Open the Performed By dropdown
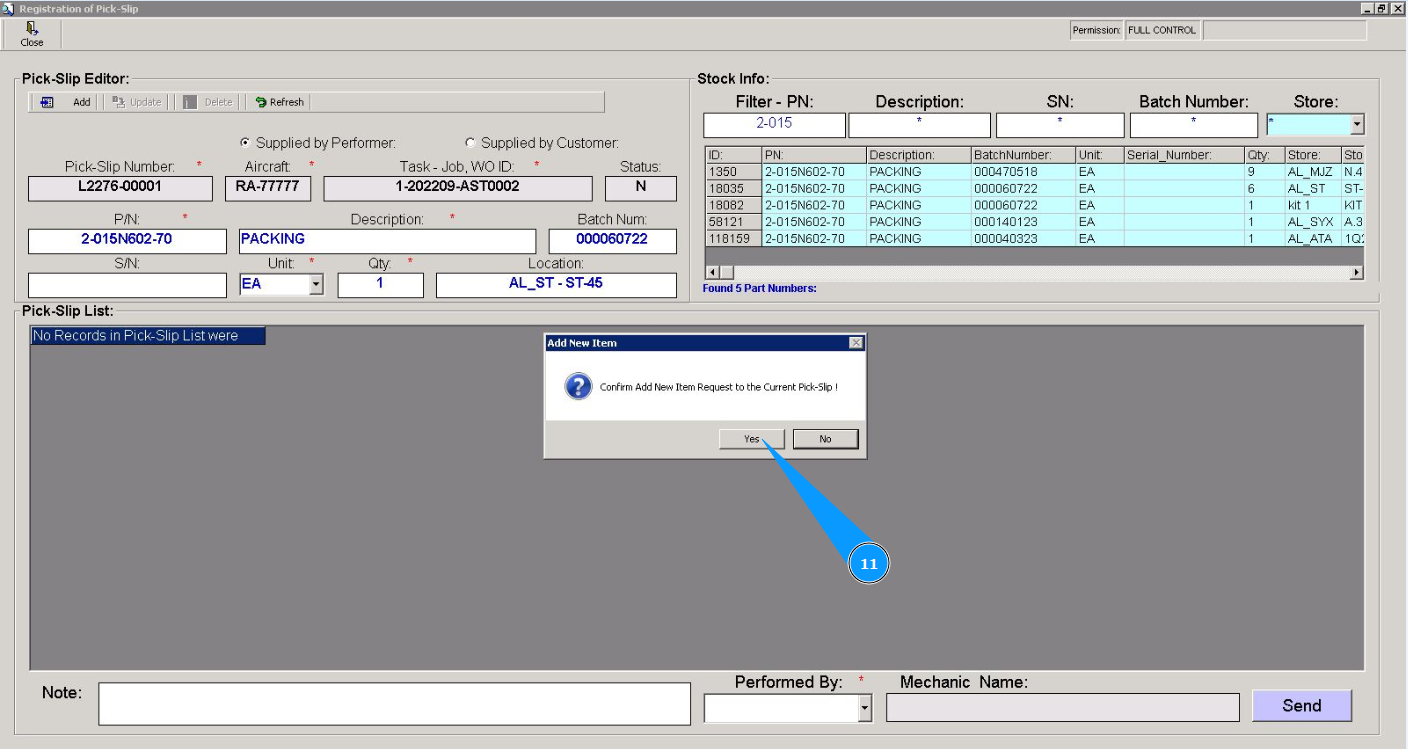The height and width of the screenshot is (749, 1408). coord(865,709)
